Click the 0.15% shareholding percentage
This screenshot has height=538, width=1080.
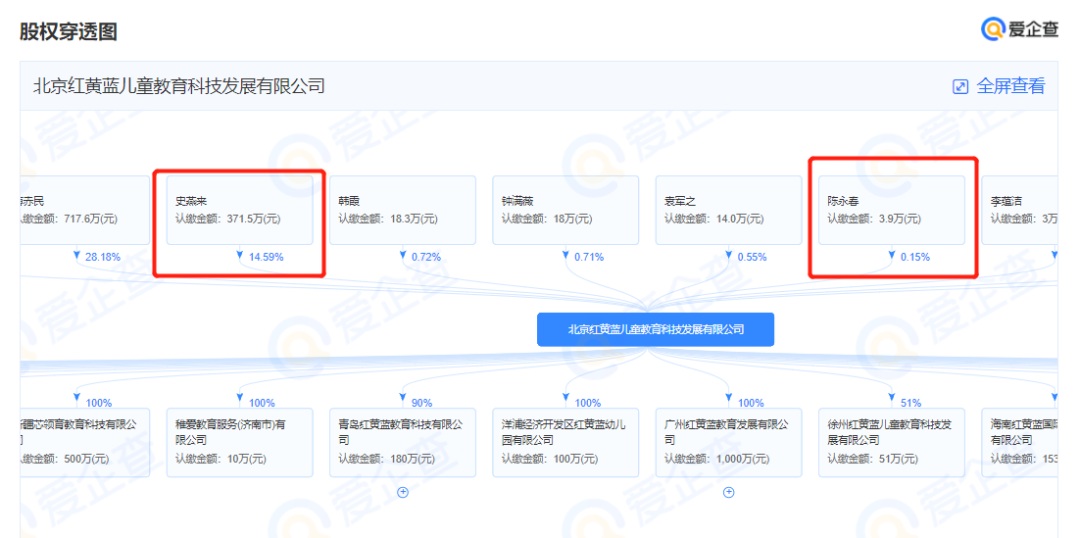915,257
